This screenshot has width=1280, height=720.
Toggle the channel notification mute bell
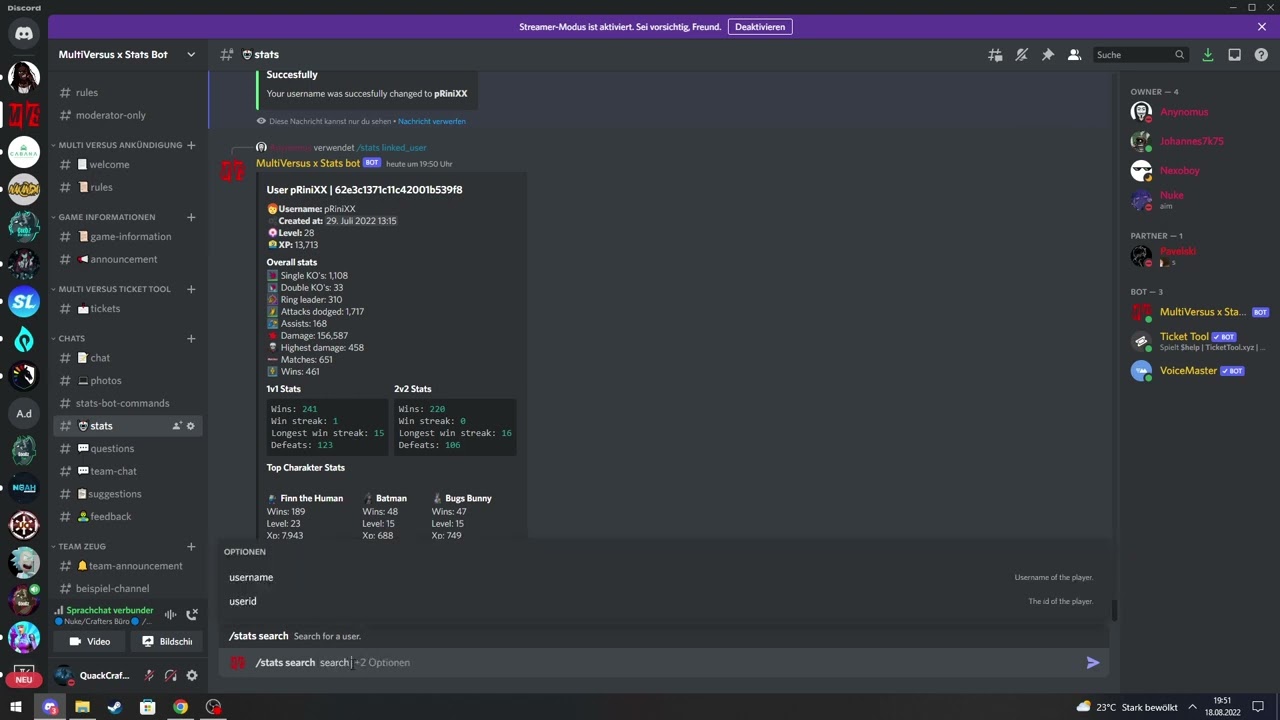pos(1021,55)
